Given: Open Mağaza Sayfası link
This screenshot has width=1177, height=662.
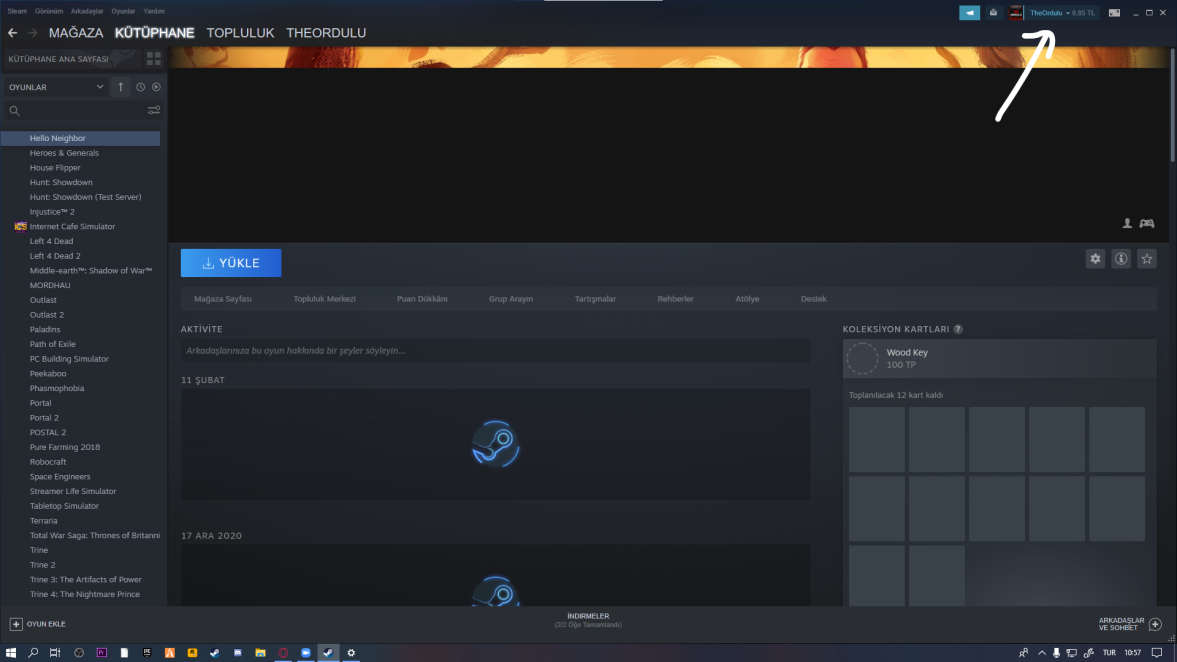Looking at the screenshot, I should point(223,299).
